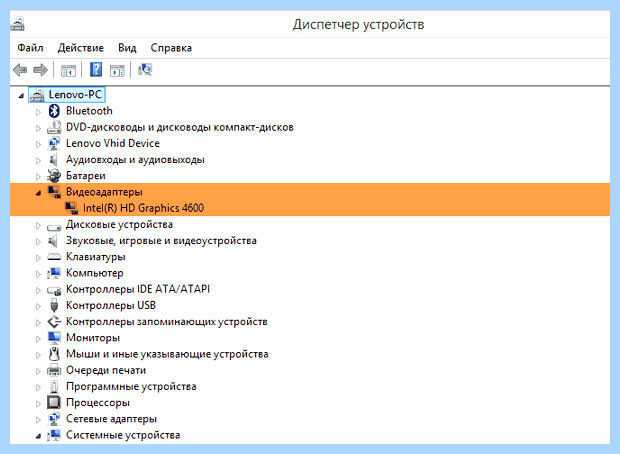Click the Программные устройства device icon
This screenshot has width=620, height=454.
pos(54,387)
